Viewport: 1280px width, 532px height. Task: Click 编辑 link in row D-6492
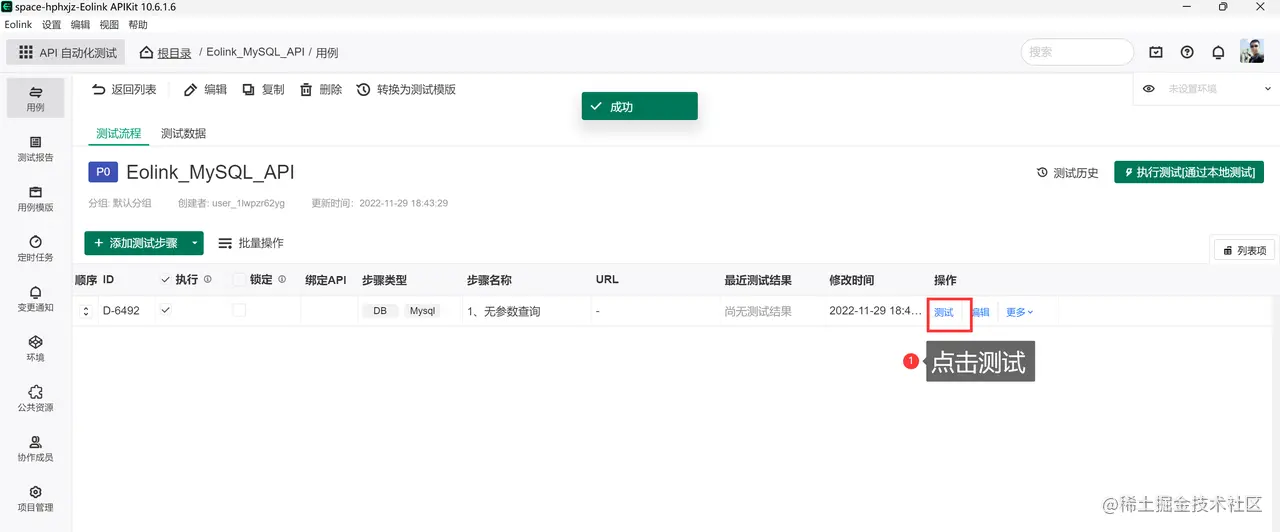[980, 312]
